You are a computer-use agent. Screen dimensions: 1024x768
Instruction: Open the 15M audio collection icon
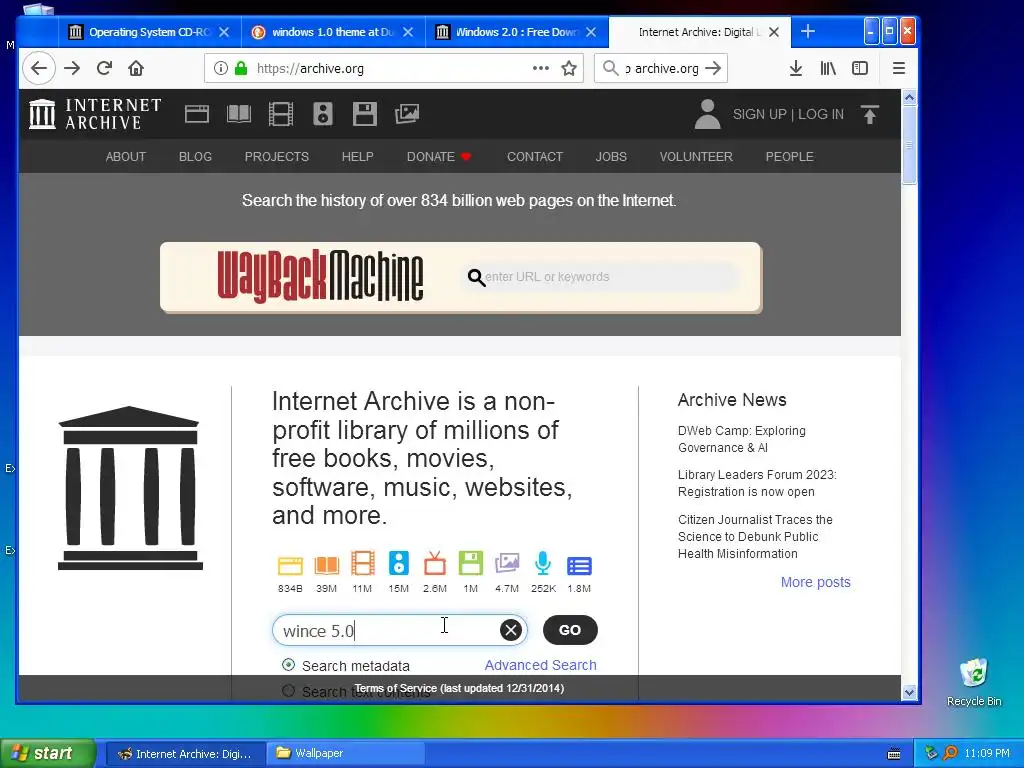coord(398,564)
